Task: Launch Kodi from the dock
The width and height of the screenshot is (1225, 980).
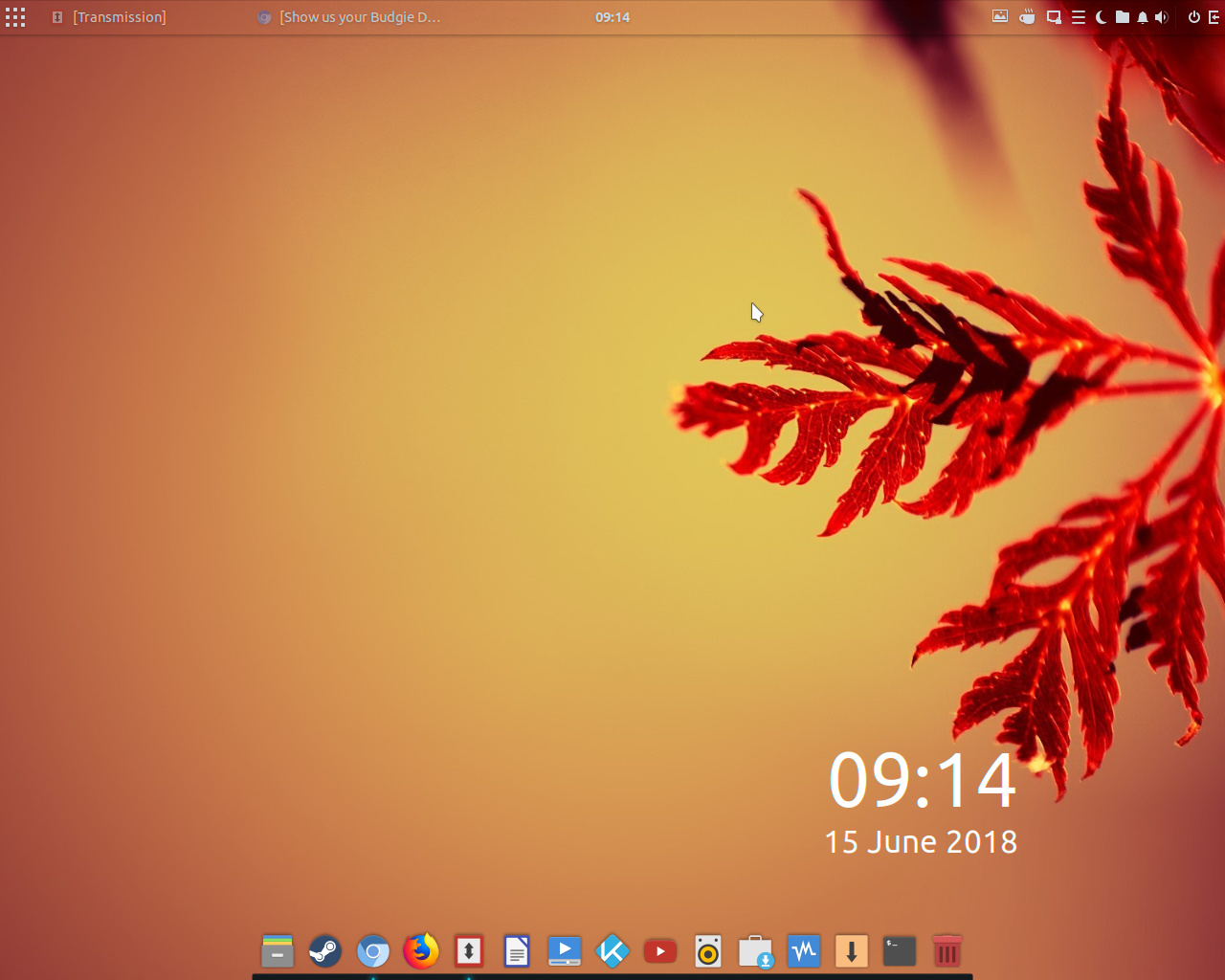Action: tap(612, 951)
